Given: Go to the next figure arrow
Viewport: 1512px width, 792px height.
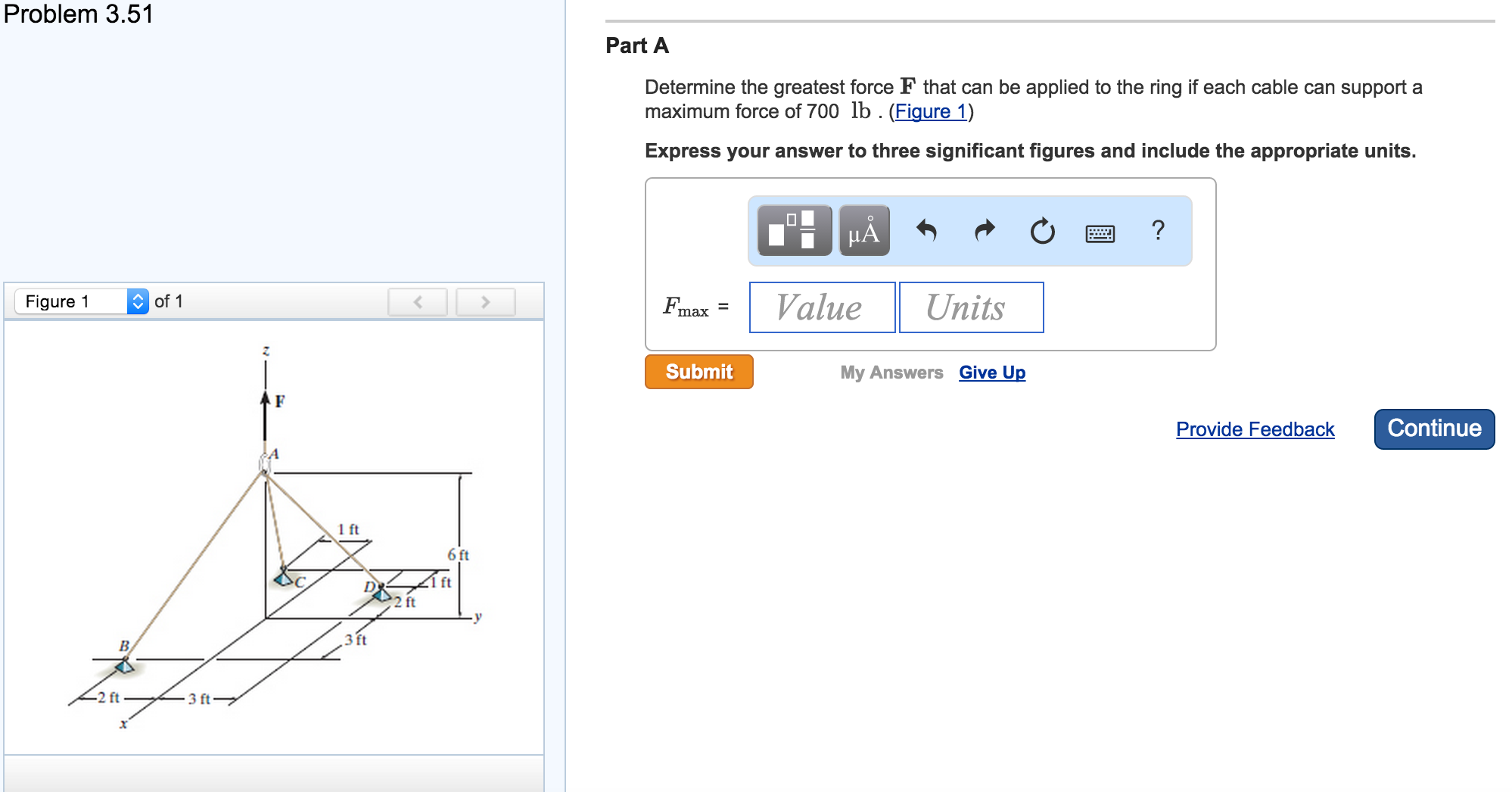Looking at the screenshot, I should (485, 301).
